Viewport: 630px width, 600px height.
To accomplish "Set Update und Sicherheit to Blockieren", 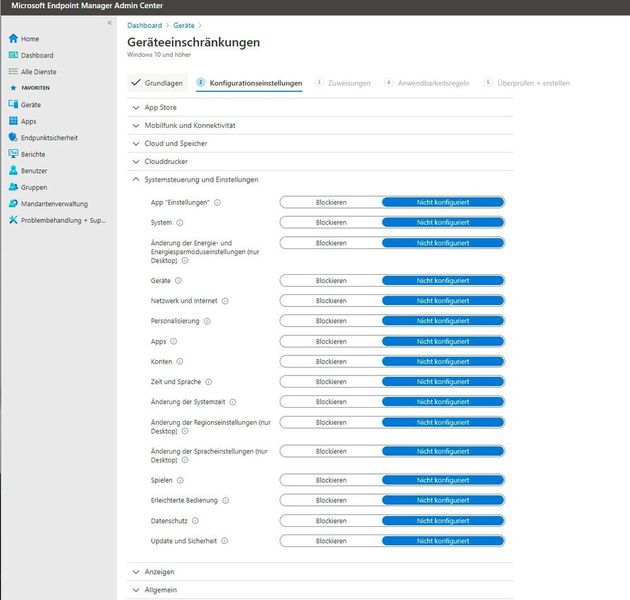I will pos(331,541).
